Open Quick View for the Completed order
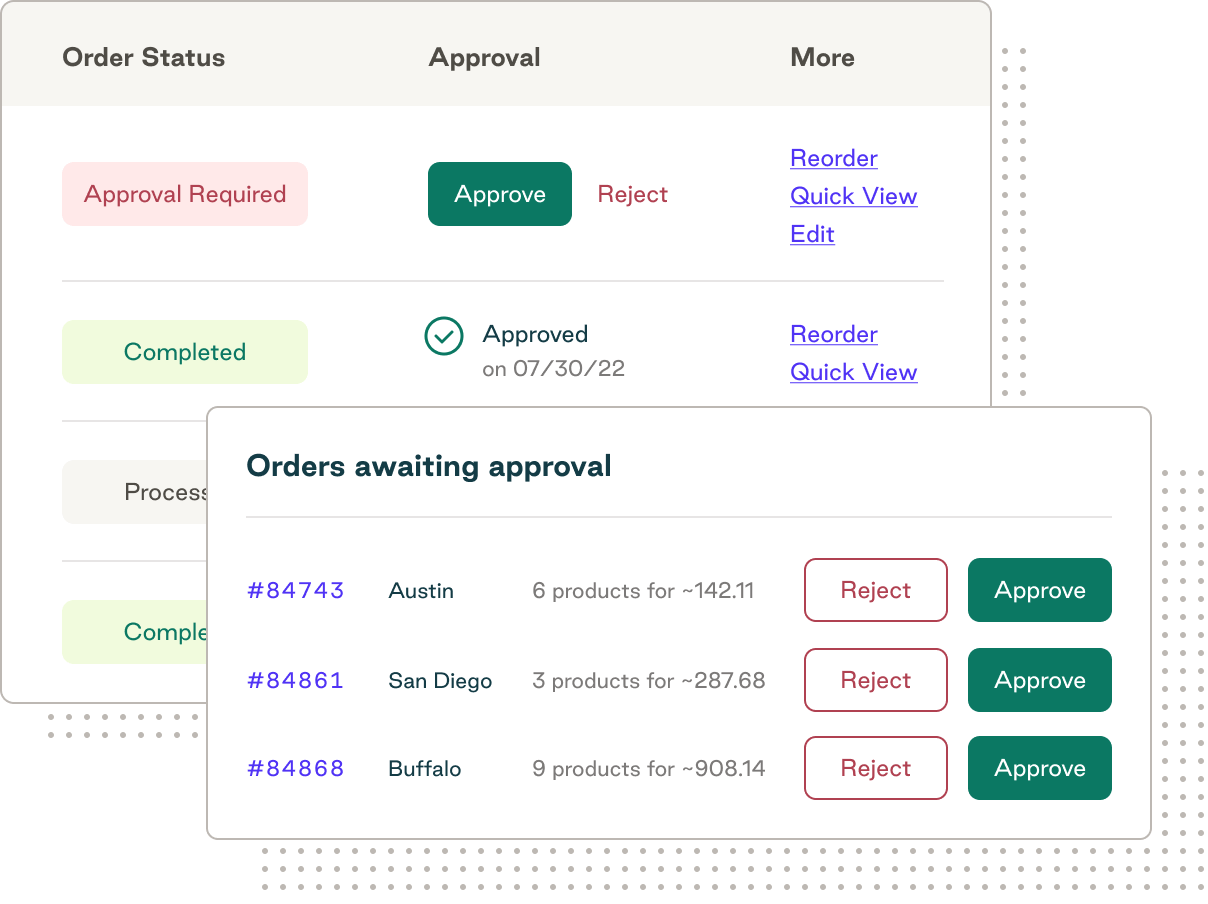Screen dimensions: 1208x904 pos(853,372)
